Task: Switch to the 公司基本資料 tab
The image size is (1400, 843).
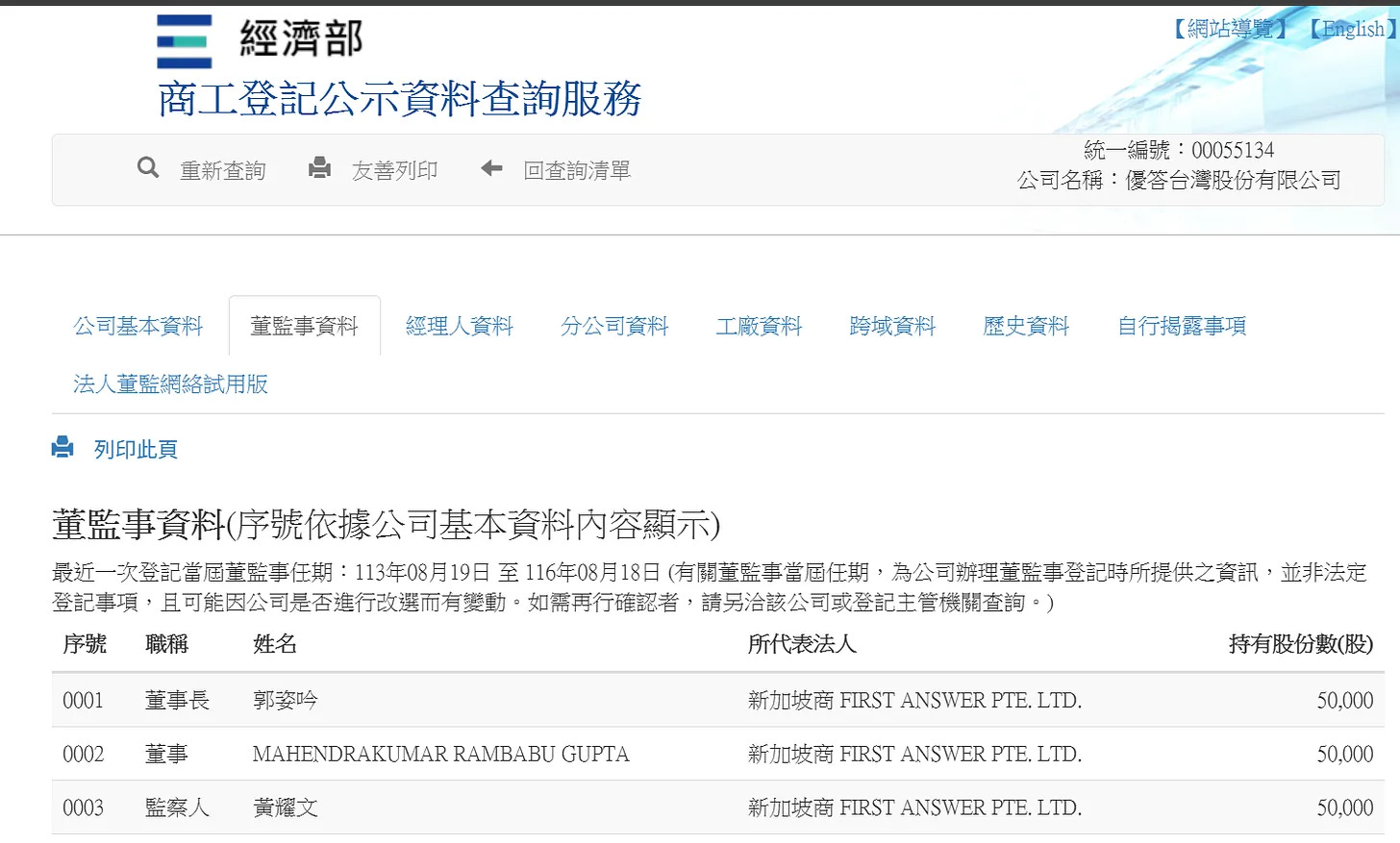Action: pos(137,326)
